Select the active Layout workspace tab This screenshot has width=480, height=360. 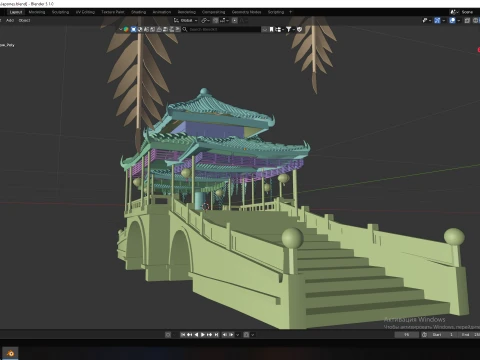tap(16, 12)
